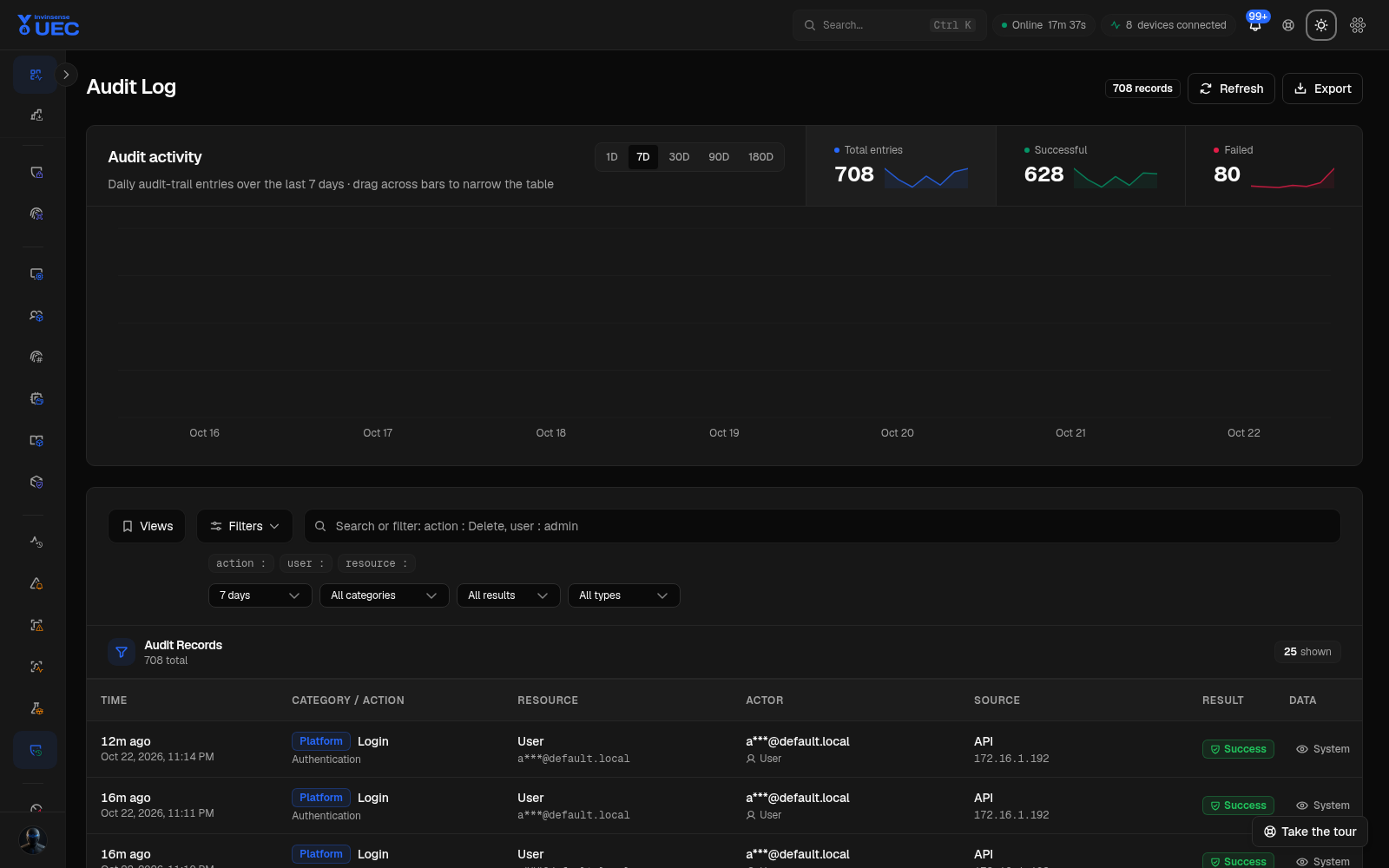Open the All results dropdown

click(508, 595)
